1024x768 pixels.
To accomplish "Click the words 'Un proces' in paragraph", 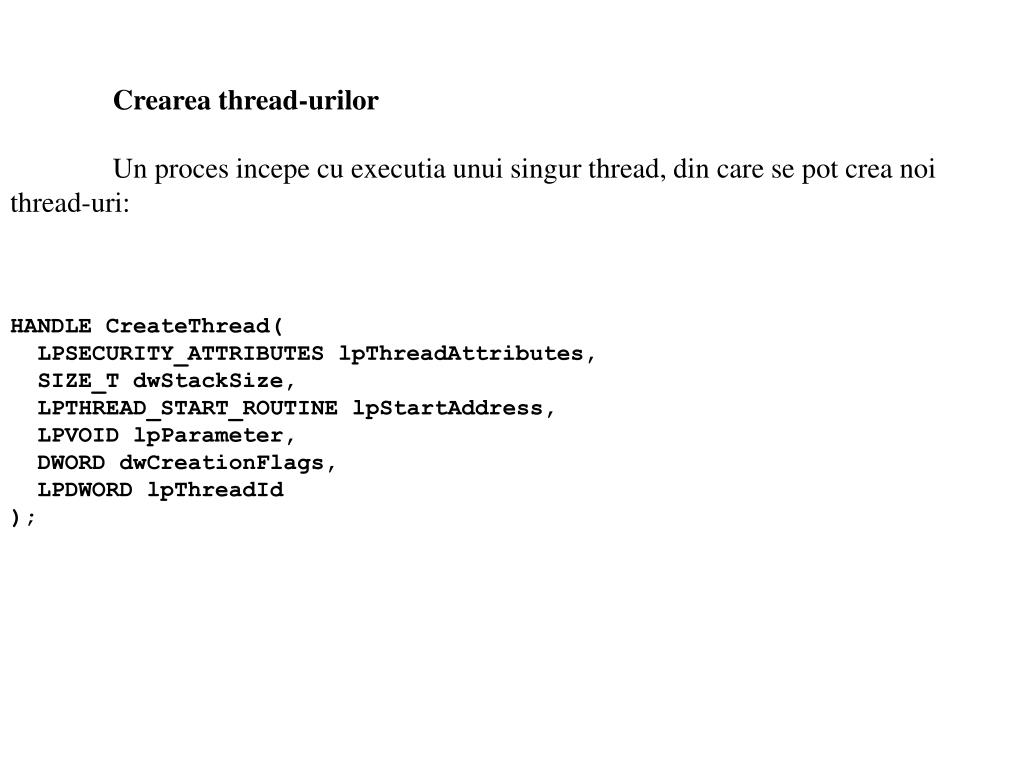I will pyautogui.click(x=171, y=170).
